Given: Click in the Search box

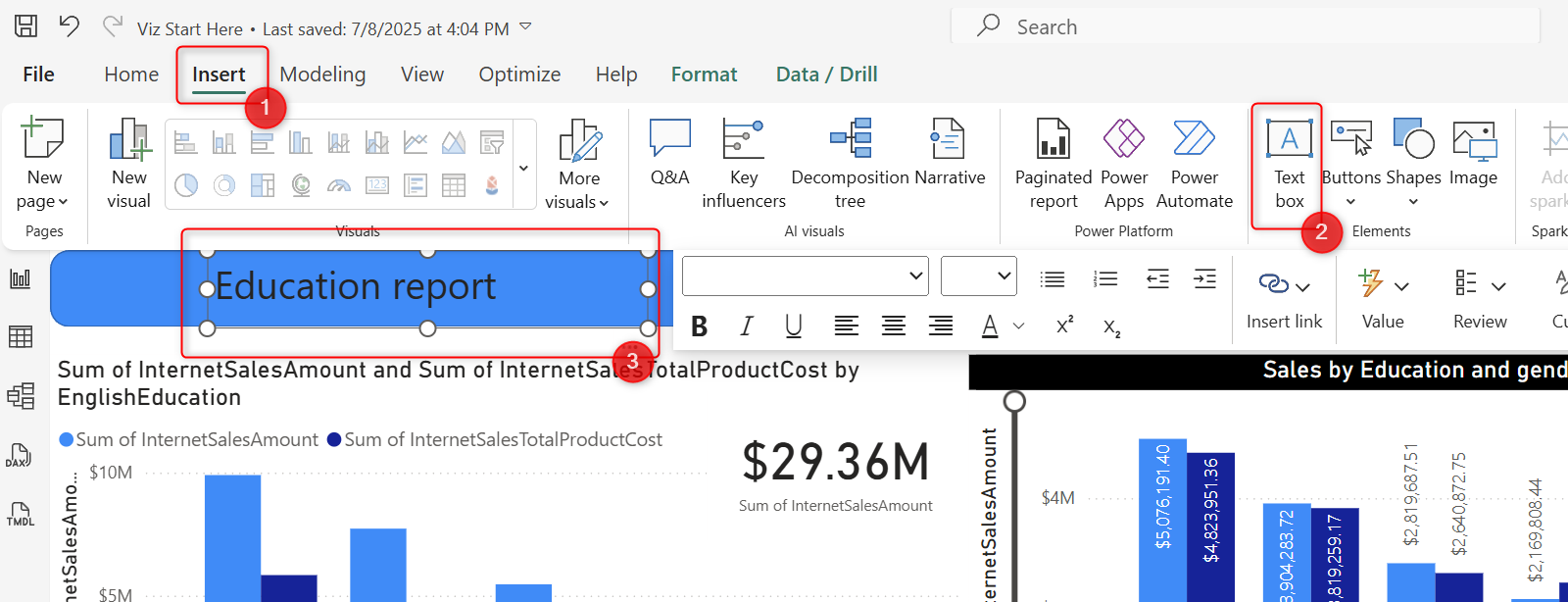Looking at the screenshot, I should tap(1245, 27).
